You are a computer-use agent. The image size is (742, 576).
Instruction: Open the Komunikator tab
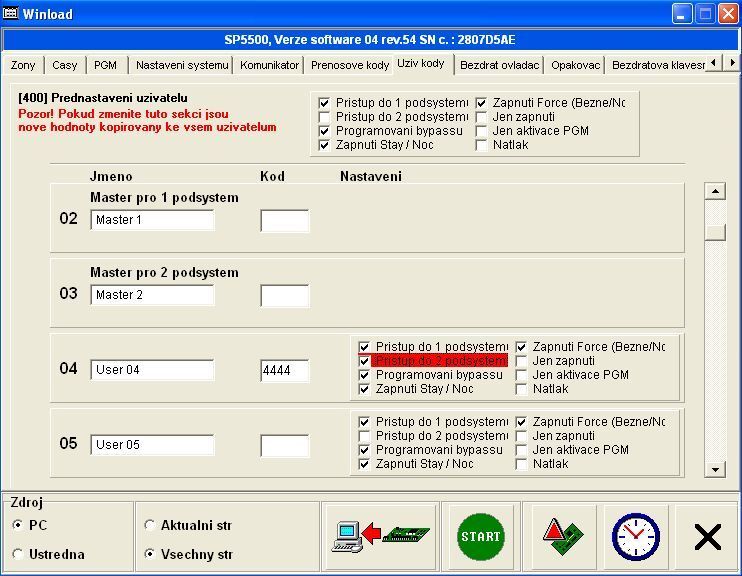(x=269, y=65)
